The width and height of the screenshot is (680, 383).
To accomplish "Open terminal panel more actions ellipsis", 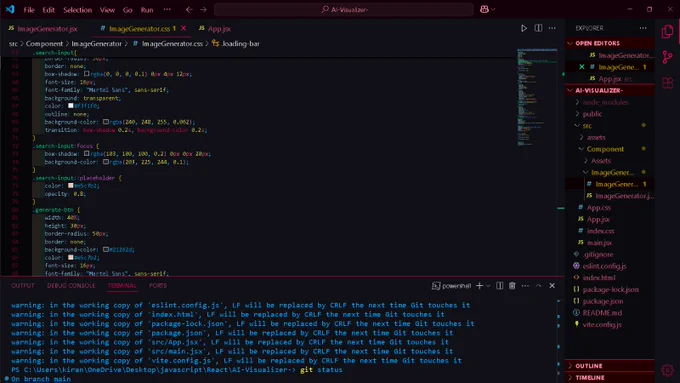I will 525,285.
